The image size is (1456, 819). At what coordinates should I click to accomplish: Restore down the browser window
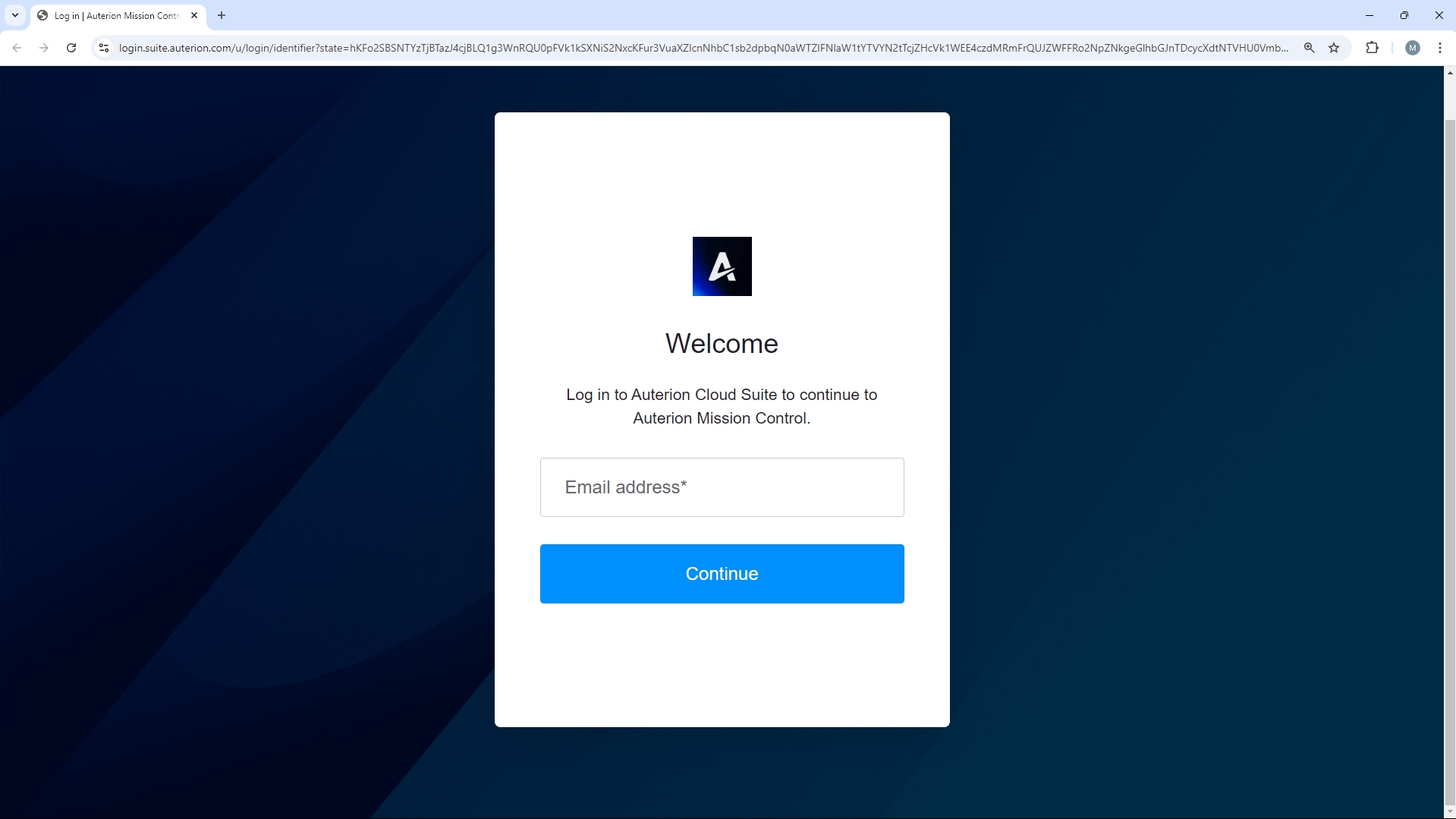point(1404,15)
